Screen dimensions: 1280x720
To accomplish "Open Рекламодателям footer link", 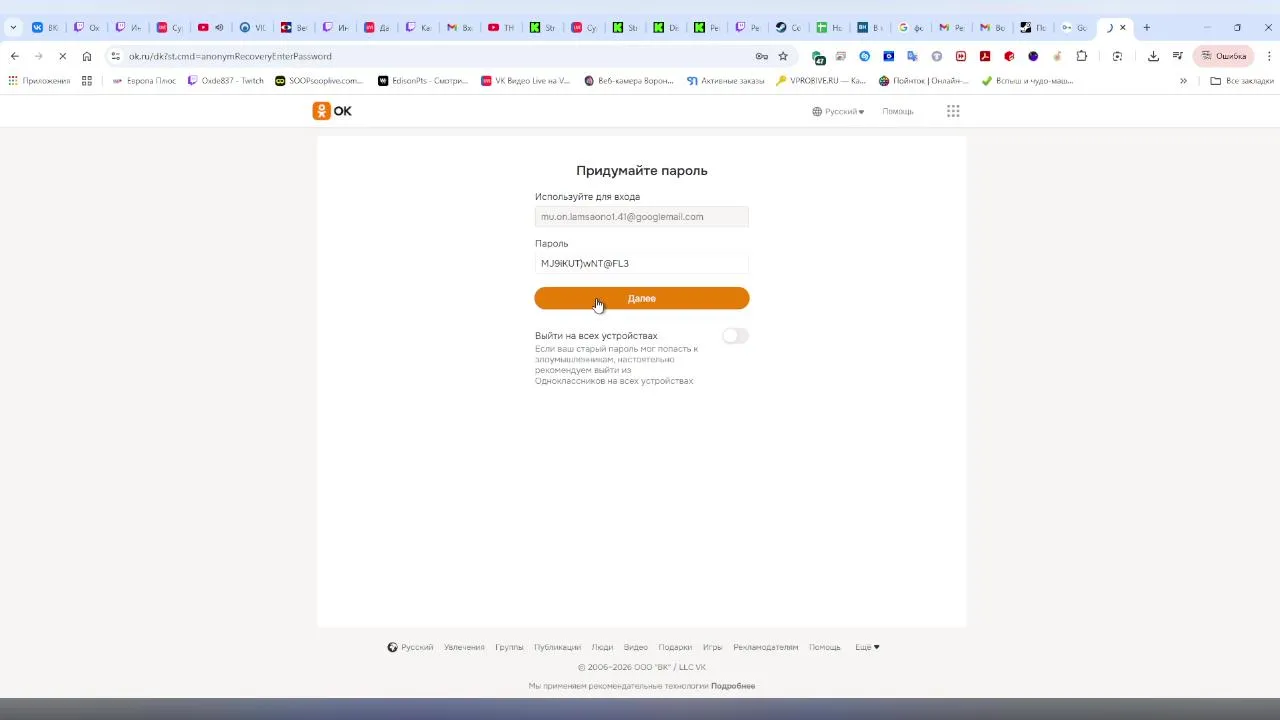I will (x=766, y=647).
